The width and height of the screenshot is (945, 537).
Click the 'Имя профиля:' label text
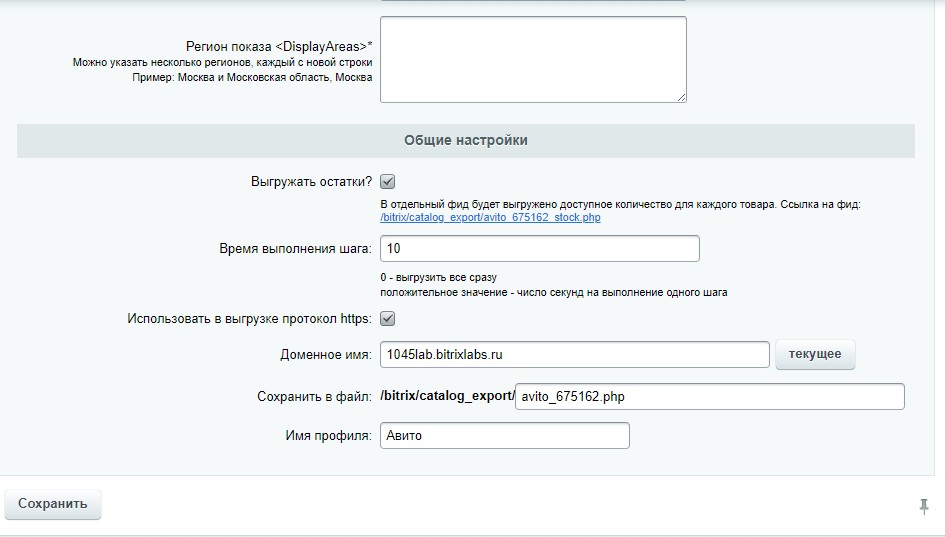(x=328, y=436)
